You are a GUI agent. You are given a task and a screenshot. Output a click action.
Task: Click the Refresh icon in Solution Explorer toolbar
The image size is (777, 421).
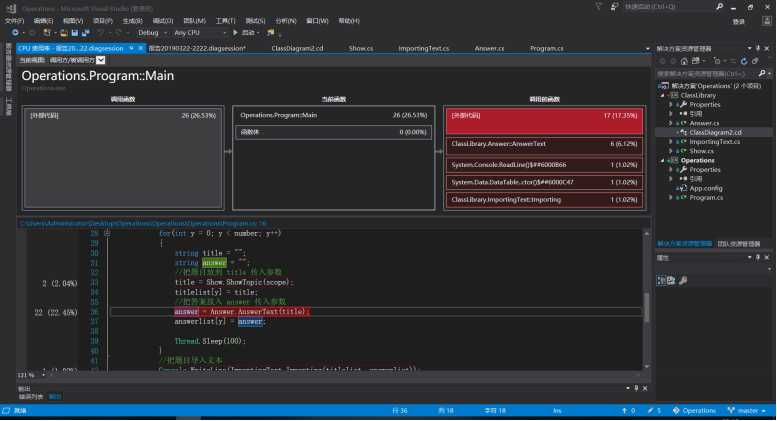744,61
